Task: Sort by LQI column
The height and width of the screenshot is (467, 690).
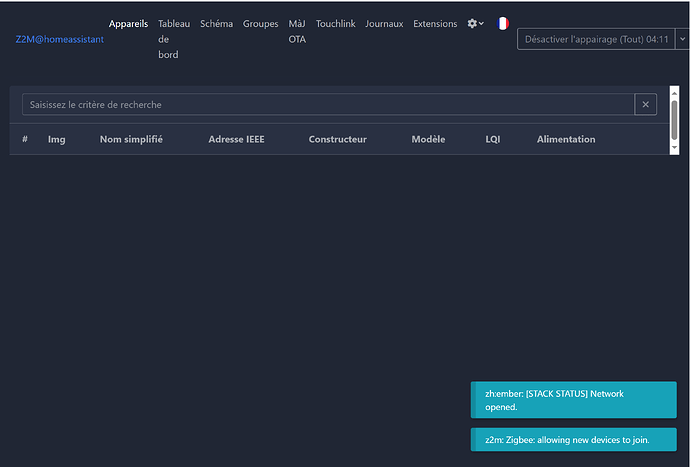Action: 492,139
